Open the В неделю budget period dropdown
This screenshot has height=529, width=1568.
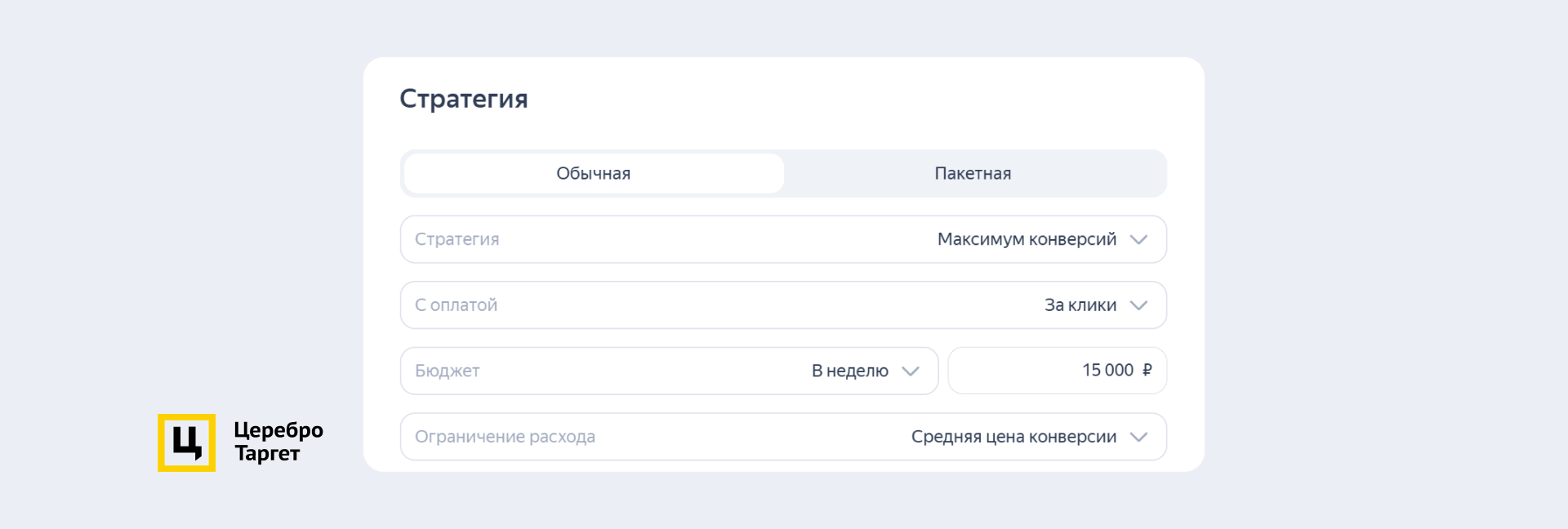coord(849,371)
